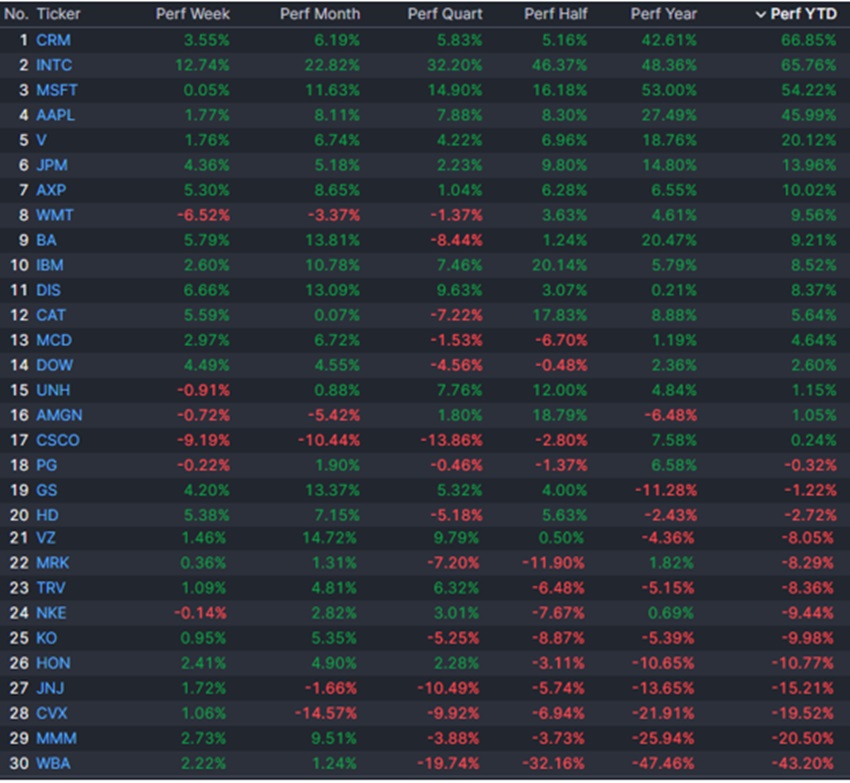The image size is (850, 783).
Task: Sort by the Perf Half column header
Action: point(556,14)
